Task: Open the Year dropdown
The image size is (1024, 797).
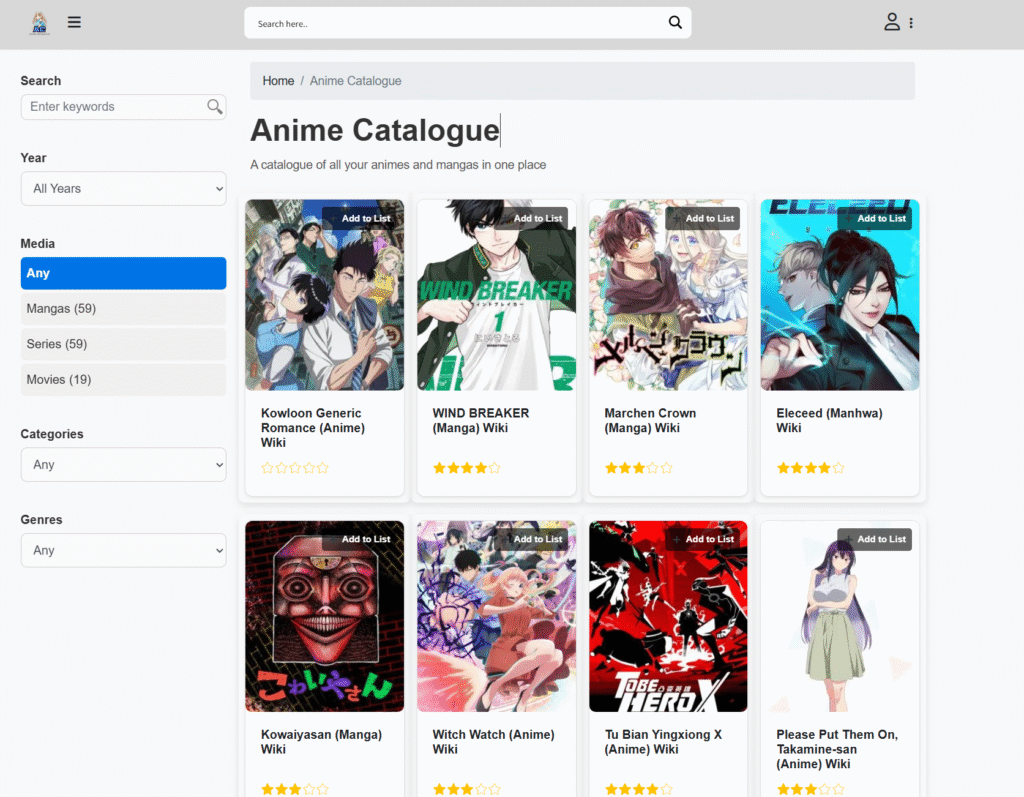Action: coord(123,188)
